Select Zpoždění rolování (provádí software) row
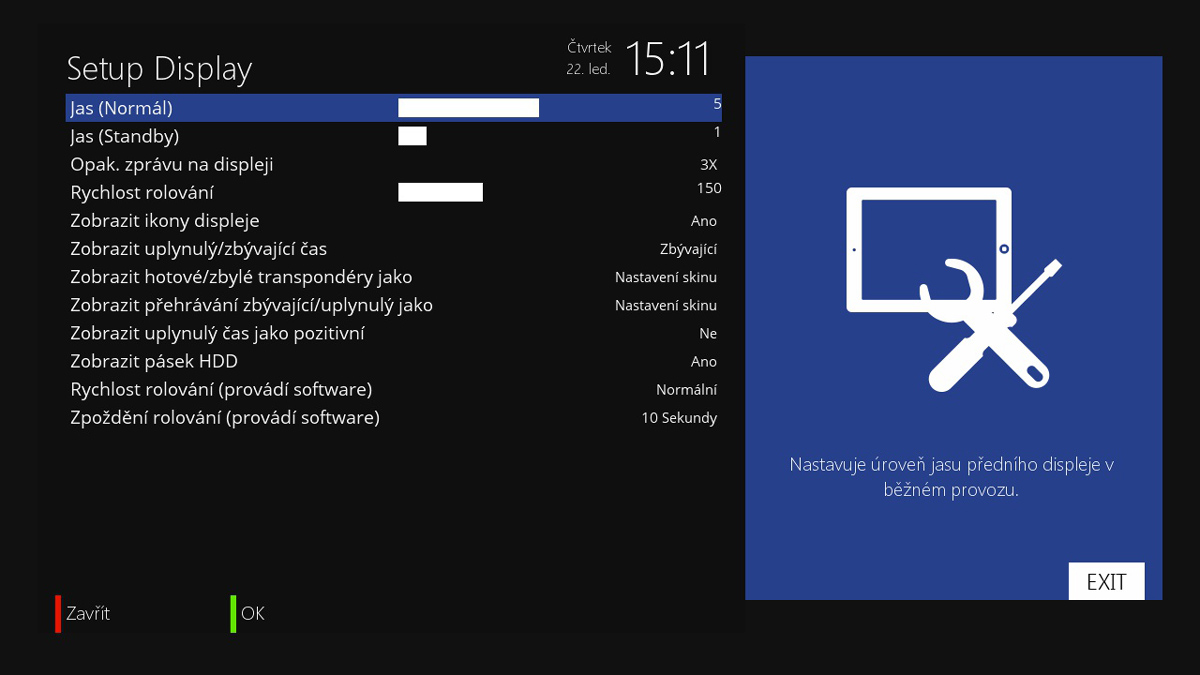 pos(394,416)
